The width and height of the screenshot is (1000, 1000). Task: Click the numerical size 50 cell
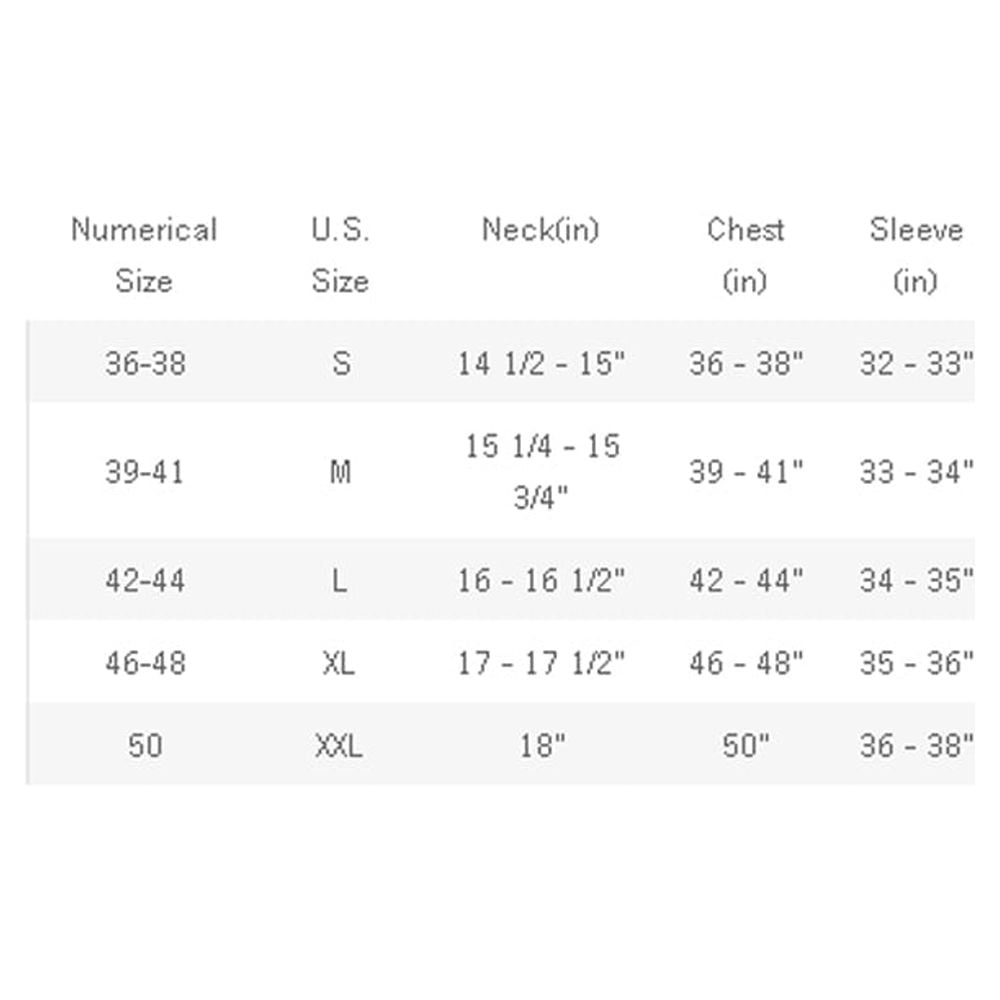click(145, 745)
